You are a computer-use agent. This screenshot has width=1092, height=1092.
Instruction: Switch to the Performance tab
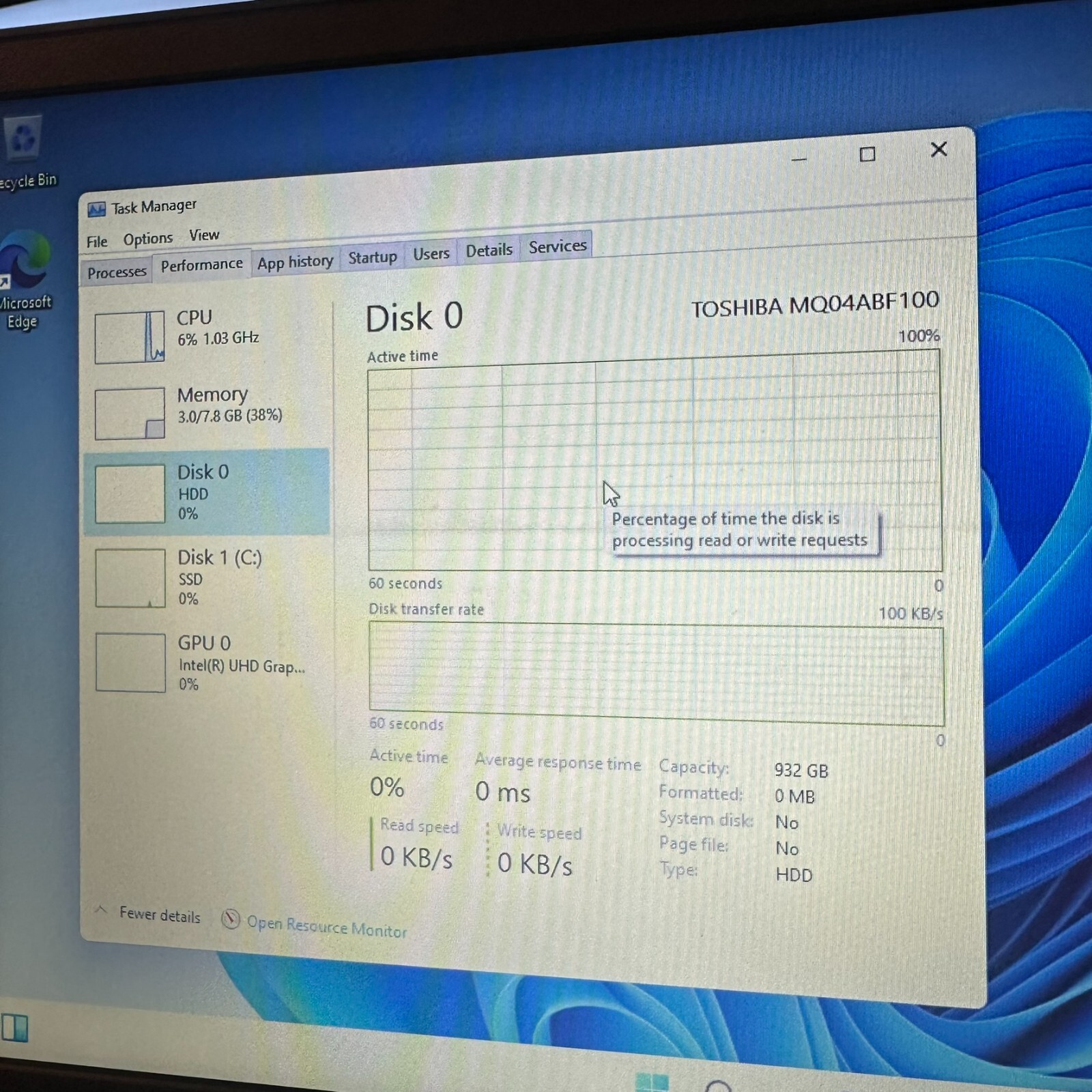point(201,265)
